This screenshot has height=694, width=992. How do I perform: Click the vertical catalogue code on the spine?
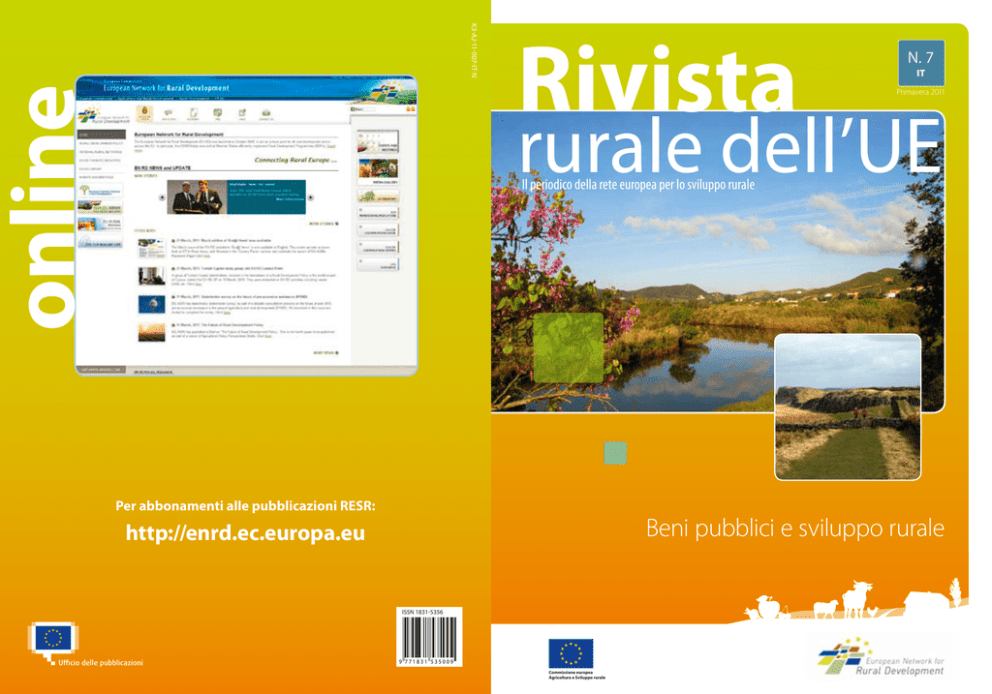(474, 51)
